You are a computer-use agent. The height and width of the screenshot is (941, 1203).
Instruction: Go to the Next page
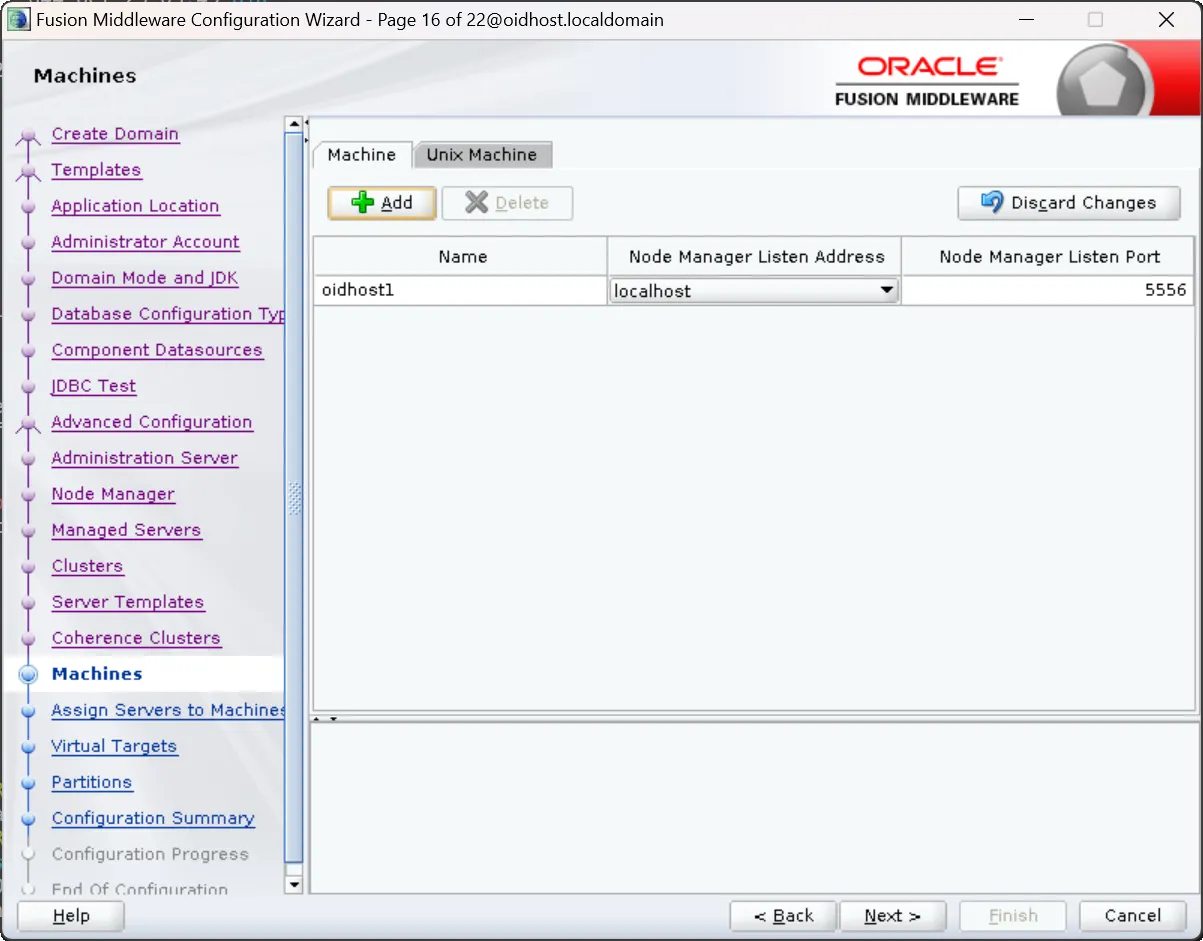(893, 916)
